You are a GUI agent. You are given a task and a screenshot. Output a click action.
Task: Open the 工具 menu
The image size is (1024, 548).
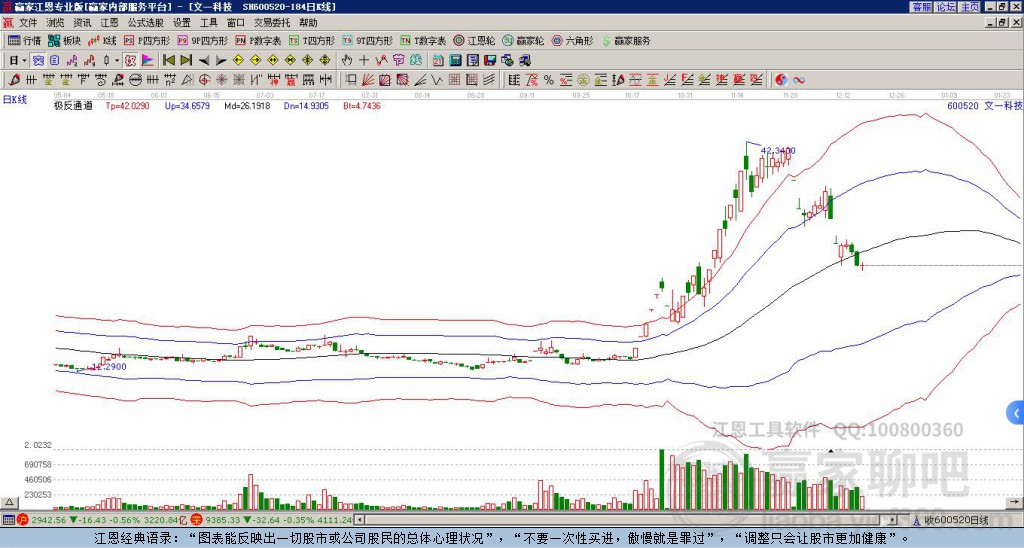click(208, 23)
